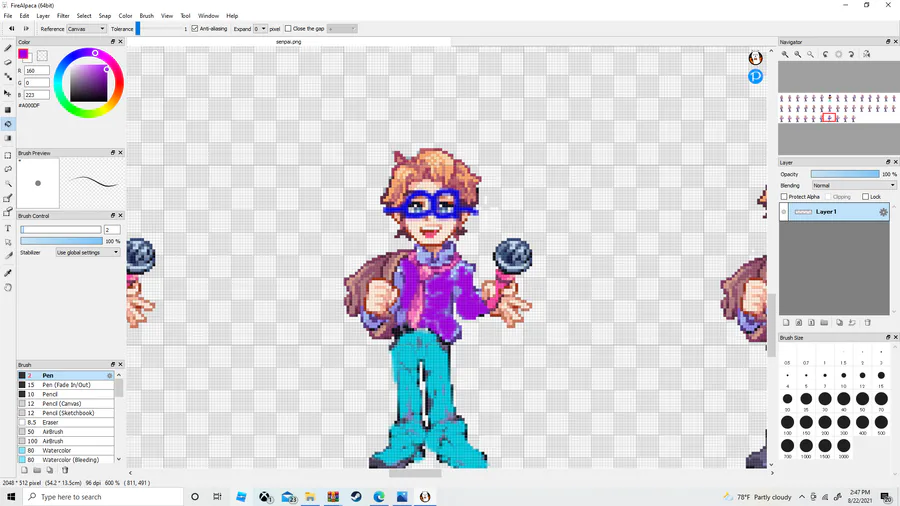
Task: Open Pen brush settings gear
Action: pos(110,376)
